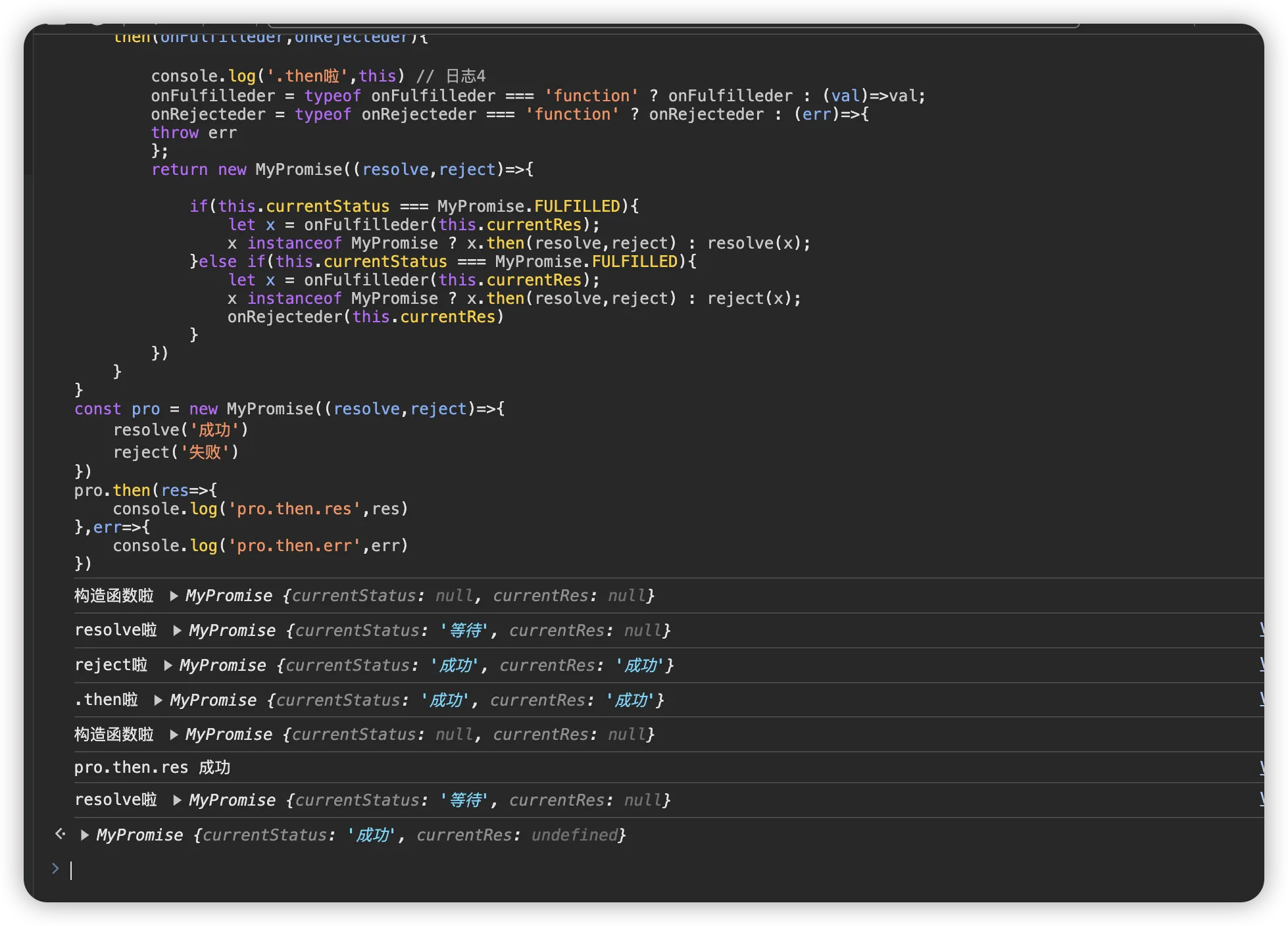Click the '// 日志4' comment

(451, 76)
